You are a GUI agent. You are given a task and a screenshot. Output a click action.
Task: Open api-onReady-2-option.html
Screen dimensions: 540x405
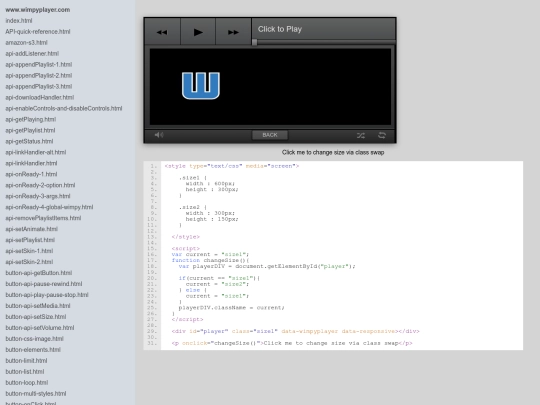40,185
